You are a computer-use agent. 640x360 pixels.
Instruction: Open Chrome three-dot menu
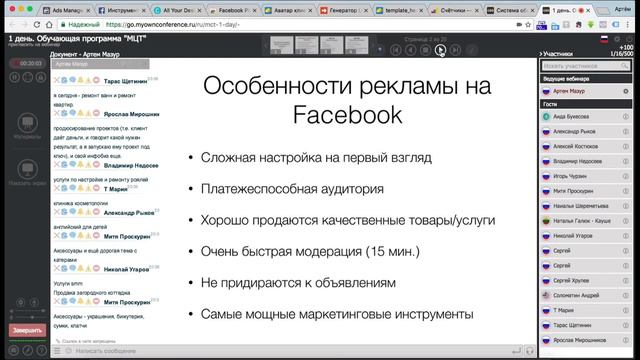628,25
